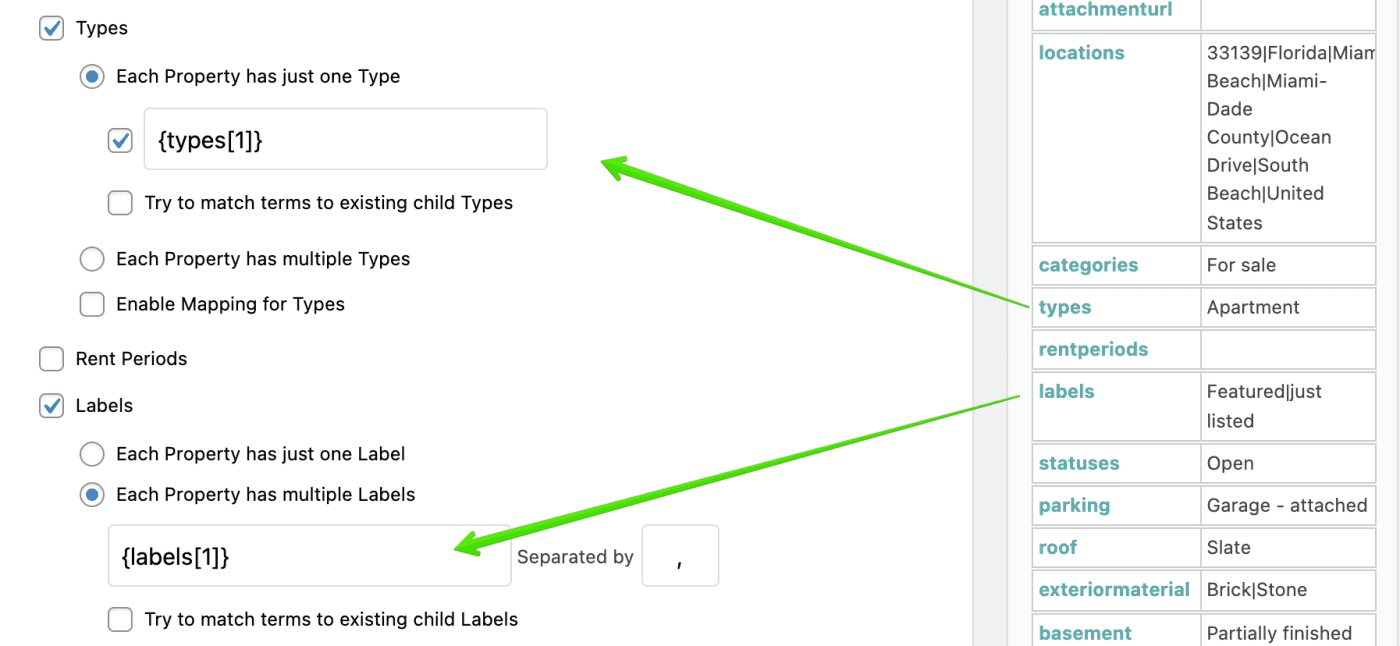Select "Each Property has just one Label"

(92, 454)
